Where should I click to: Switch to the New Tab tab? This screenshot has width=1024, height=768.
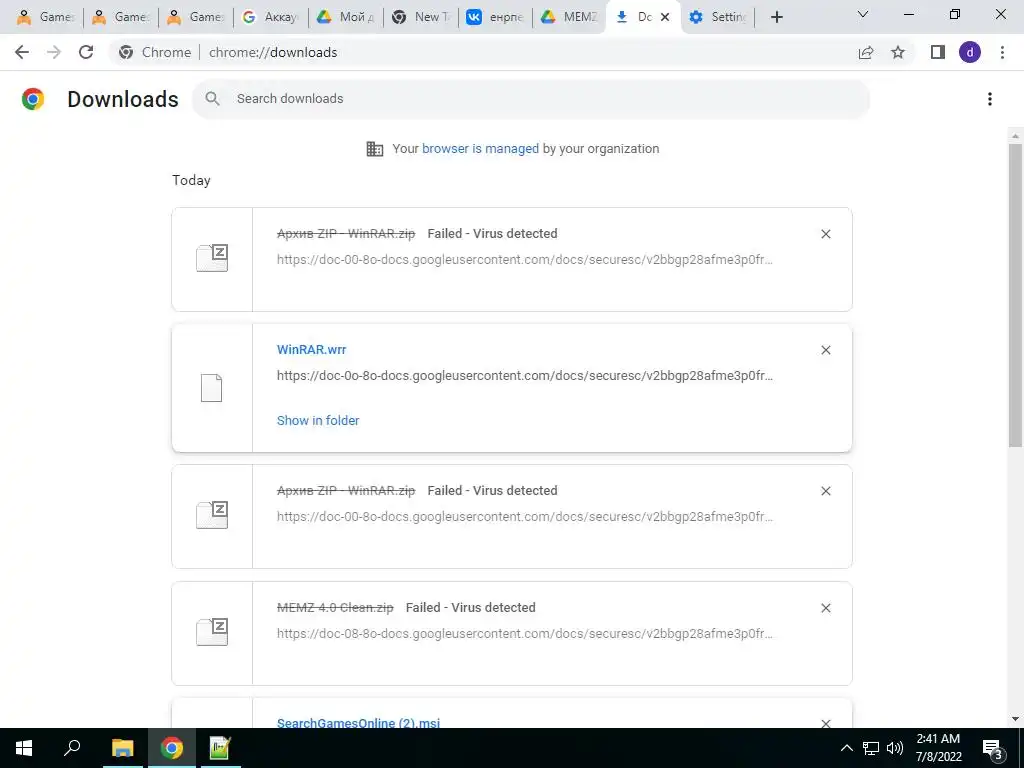(421, 17)
